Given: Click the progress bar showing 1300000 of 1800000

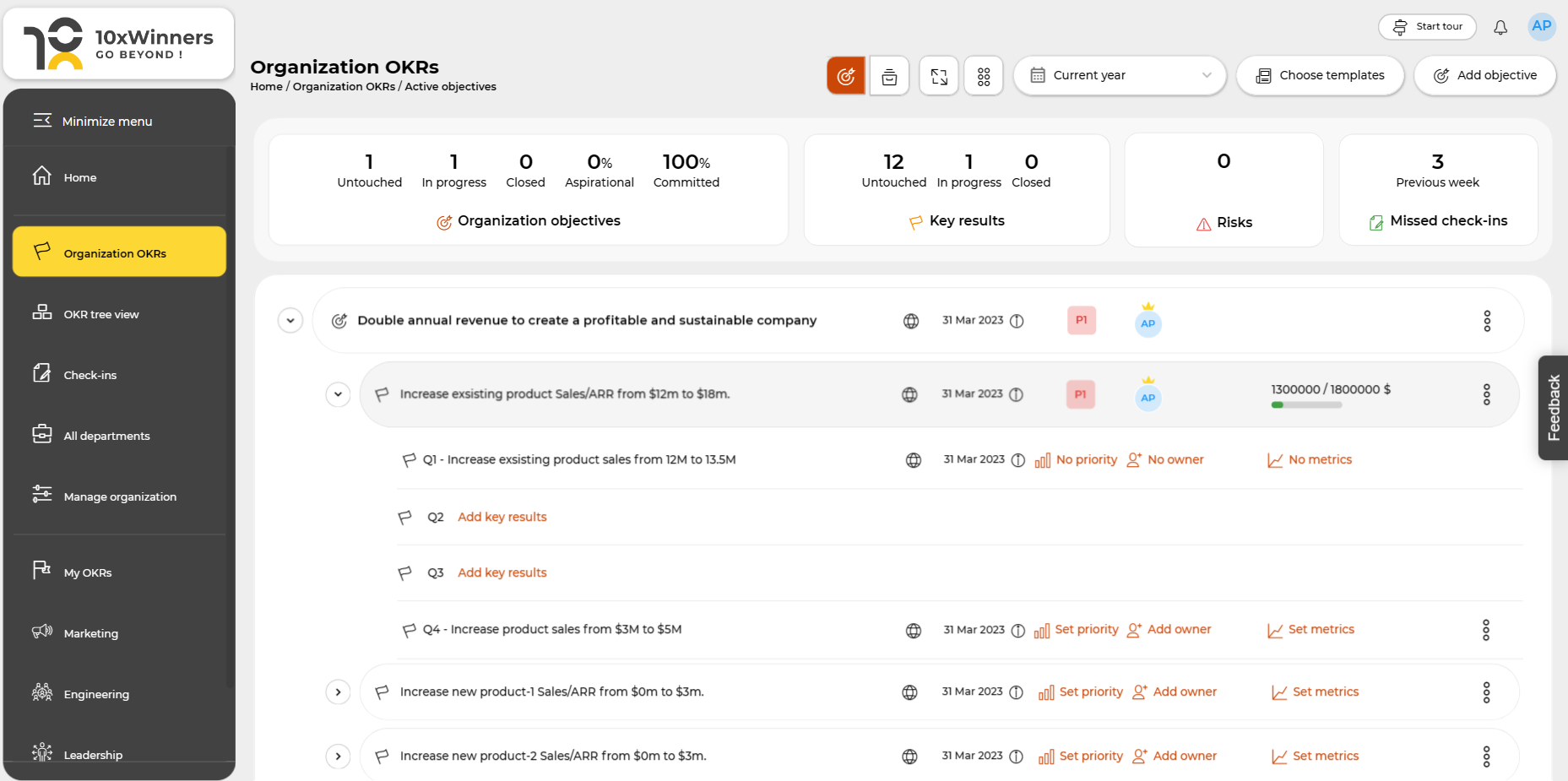Looking at the screenshot, I should [1306, 404].
